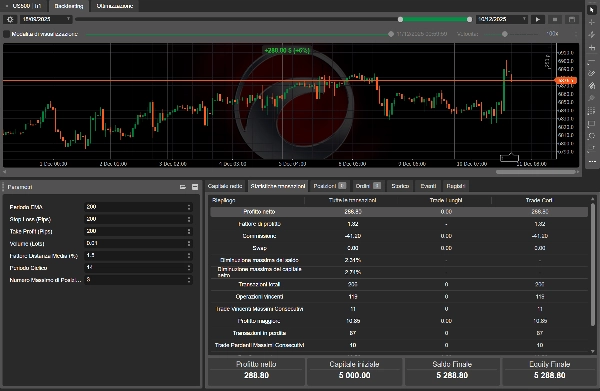600x391 pixels.
Task: Click the Operazioni vincenti row label
Action: 259,297
